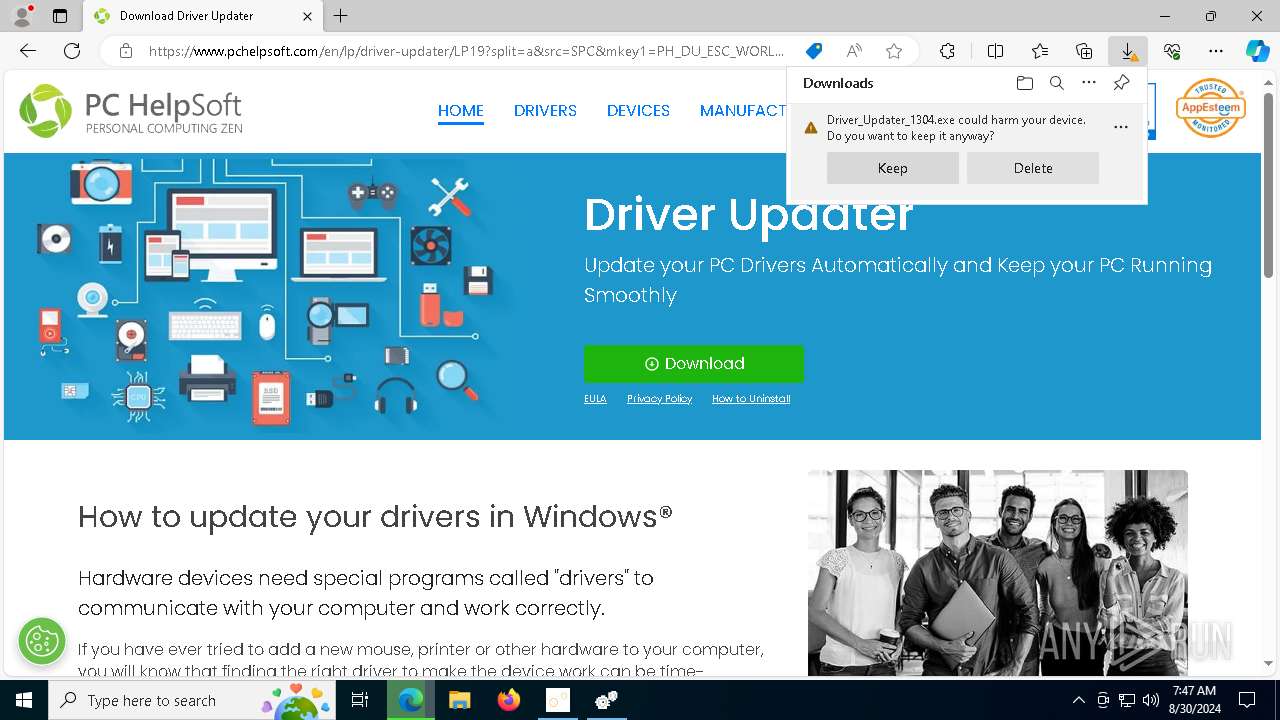Reload the current page

72,51
